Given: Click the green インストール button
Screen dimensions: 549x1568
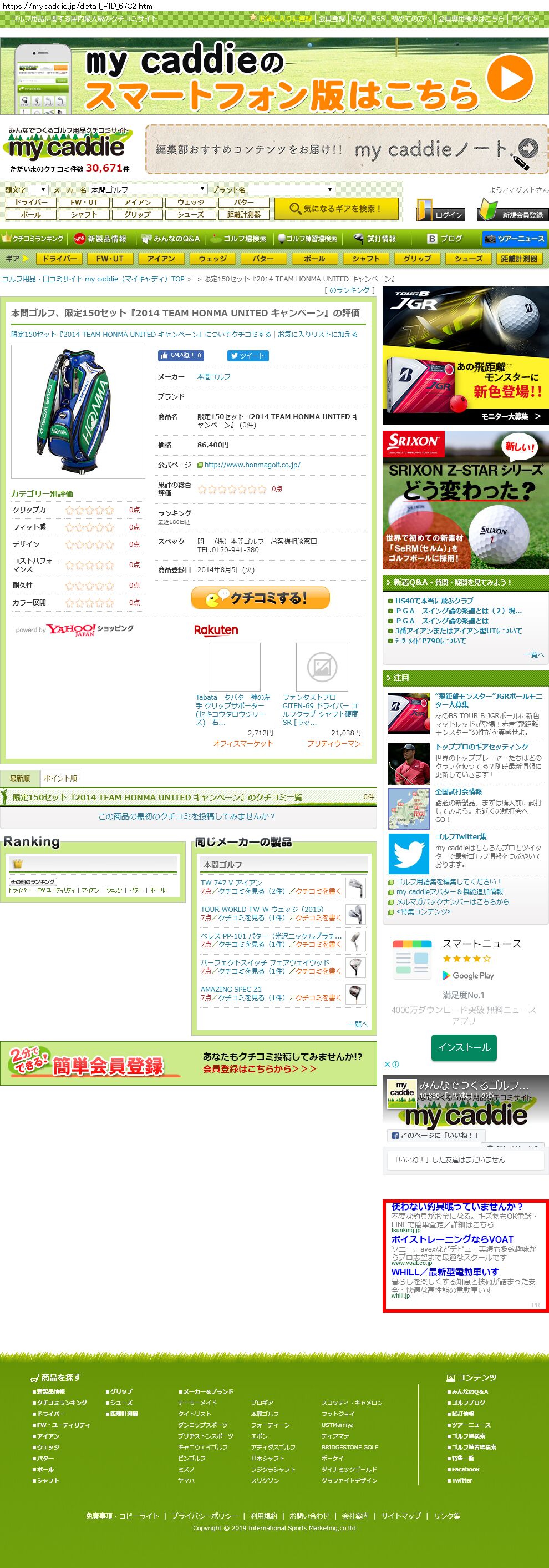Looking at the screenshot, I should point(464,1047).
